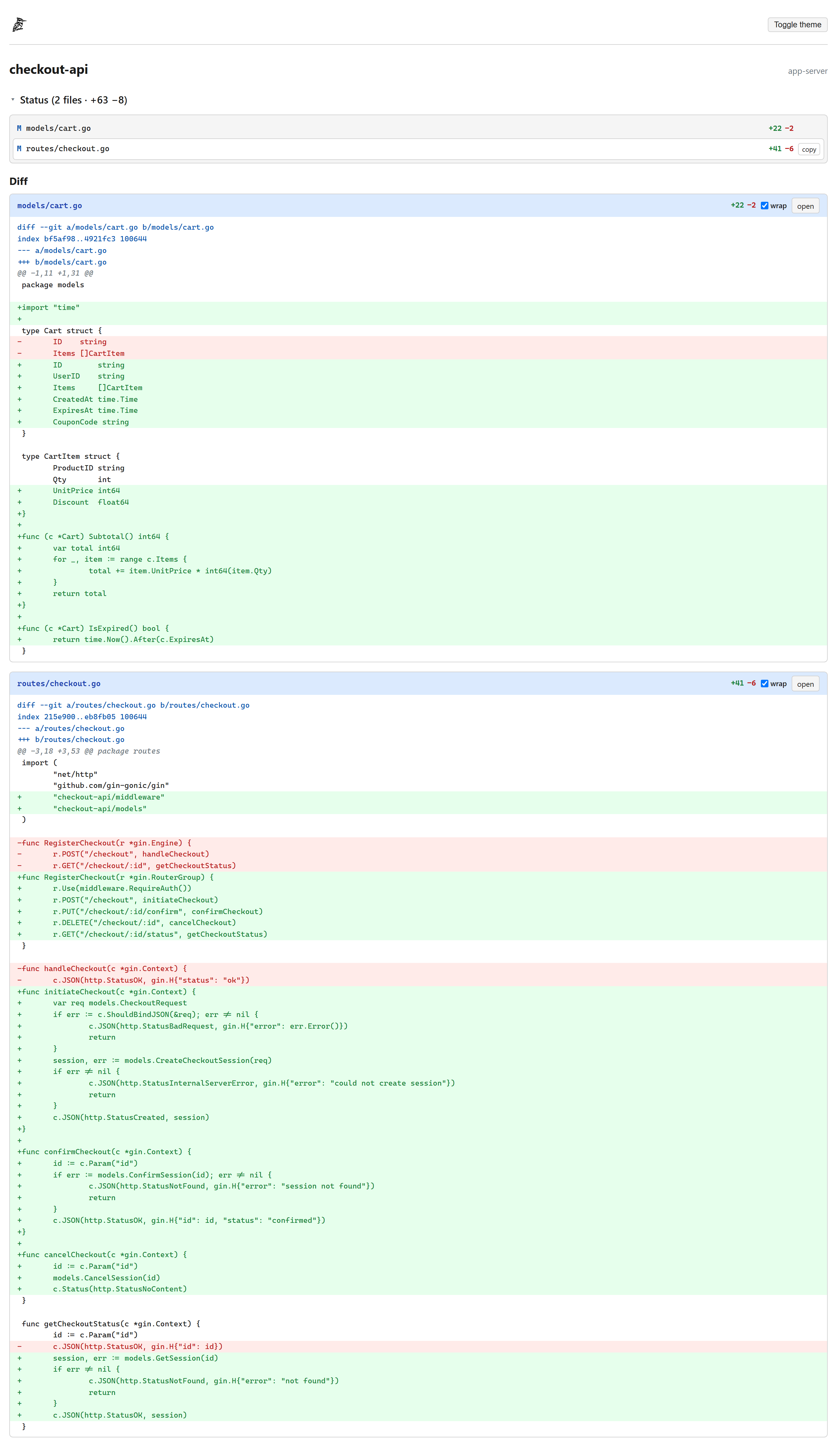The width and height of the screenshot is (837, 1456).
Task: Click line 'func (c *Cart) Subtotal() int64'
Action: pyautogui.click(x=418, y=536)
